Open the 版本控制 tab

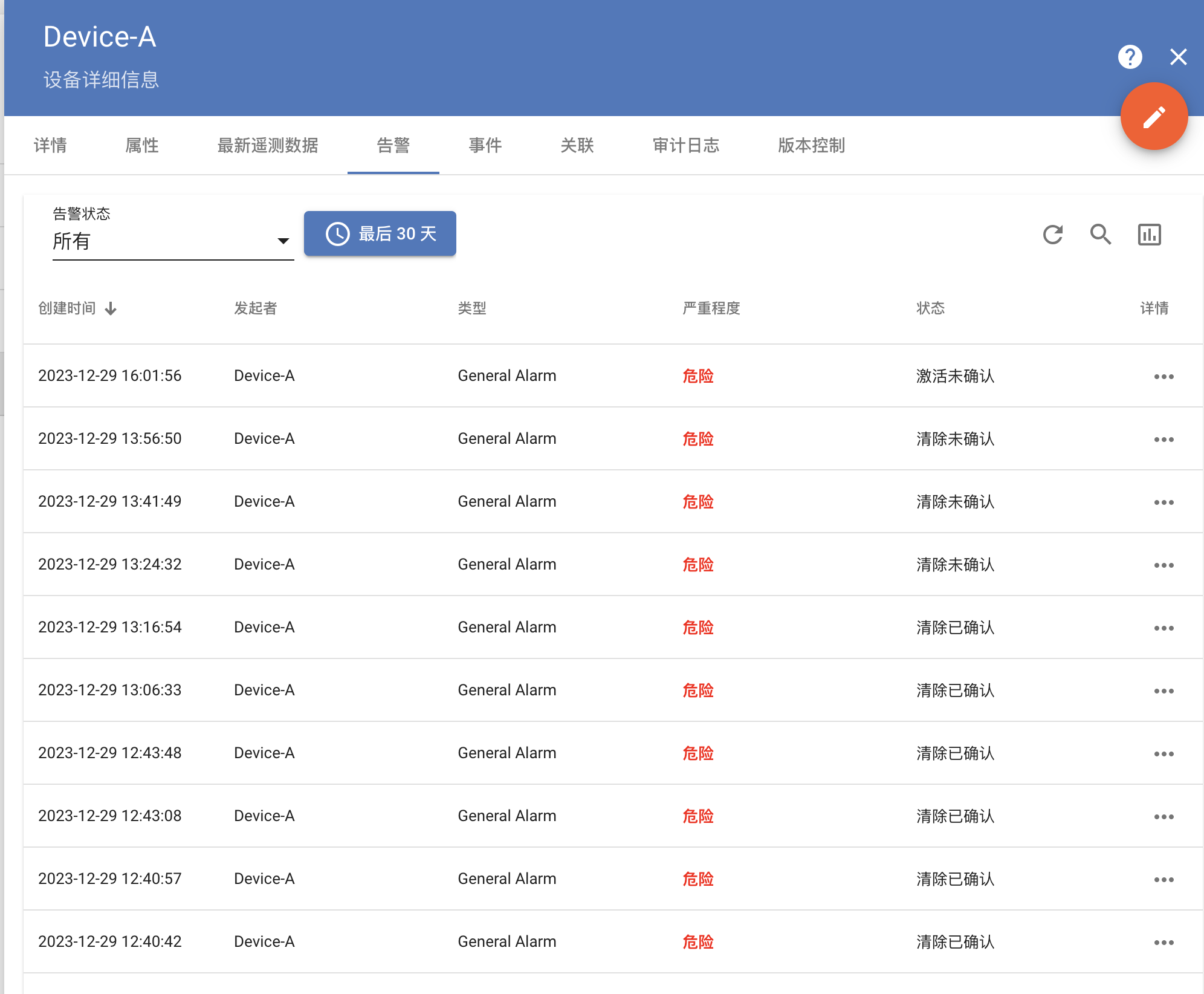click(x=811, y=146)
